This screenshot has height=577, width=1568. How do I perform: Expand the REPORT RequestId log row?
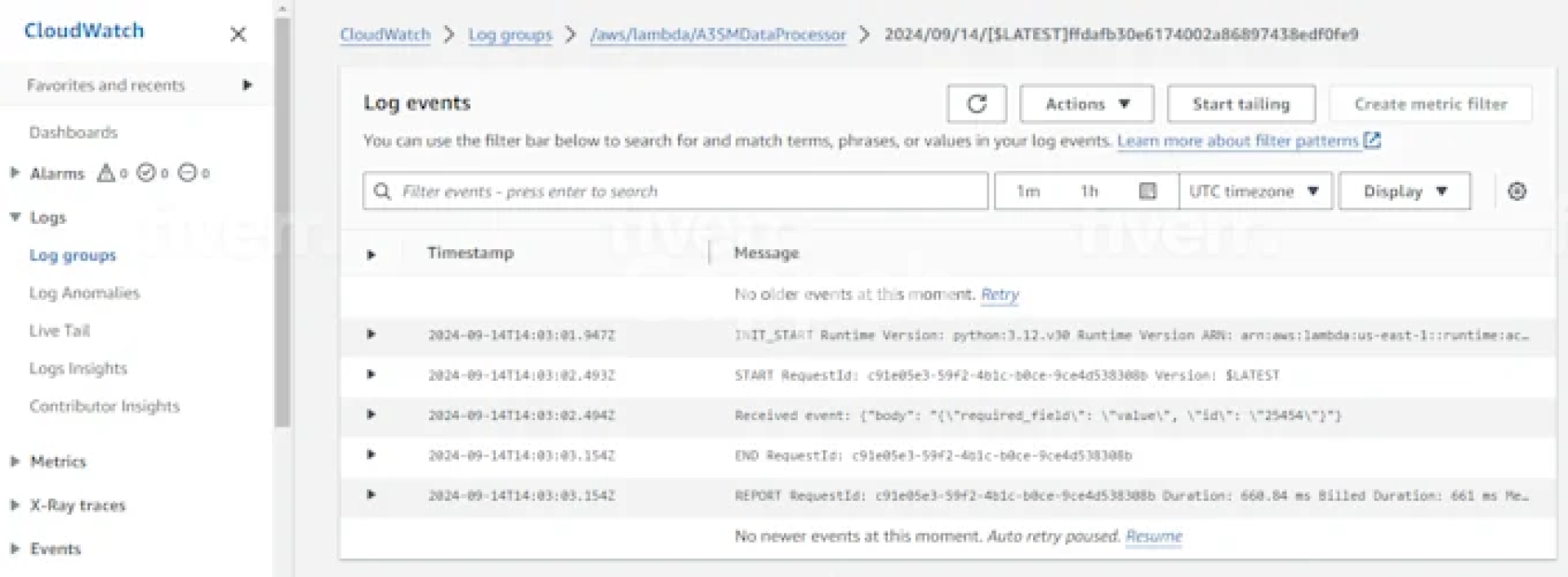(x=371, y=494)
